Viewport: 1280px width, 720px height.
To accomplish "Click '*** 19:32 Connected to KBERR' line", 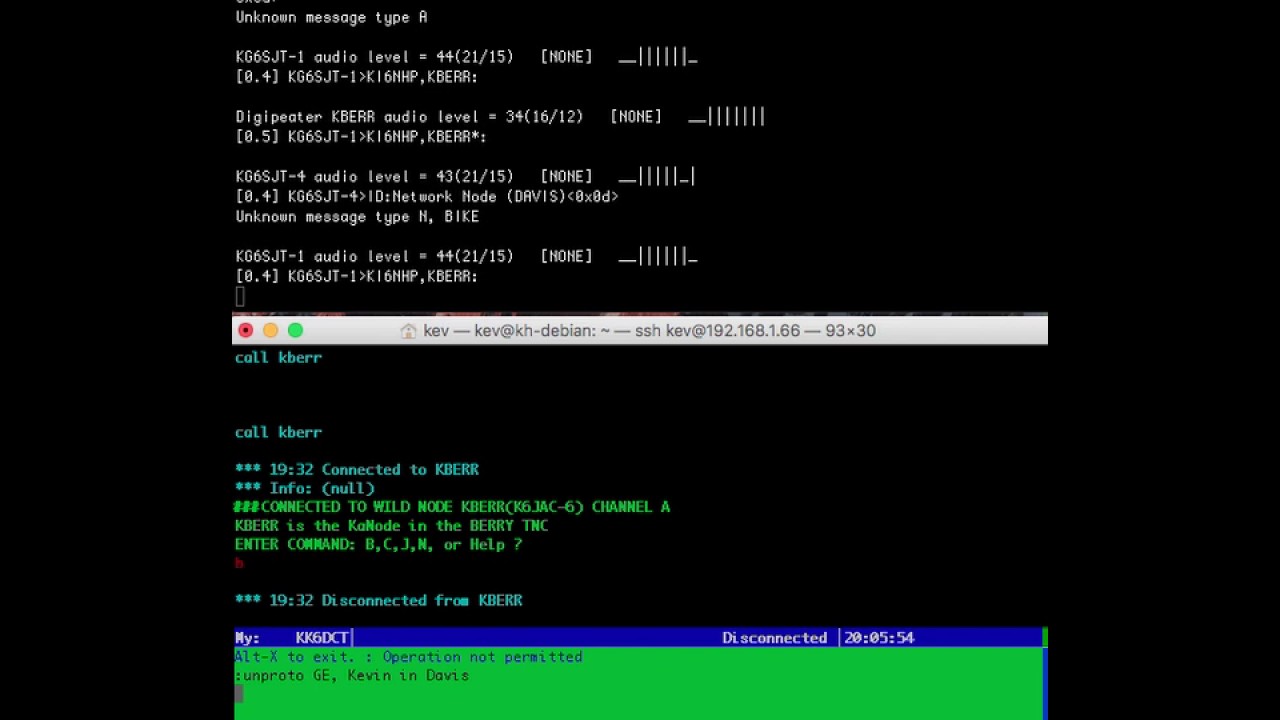I will pos(357,469).
